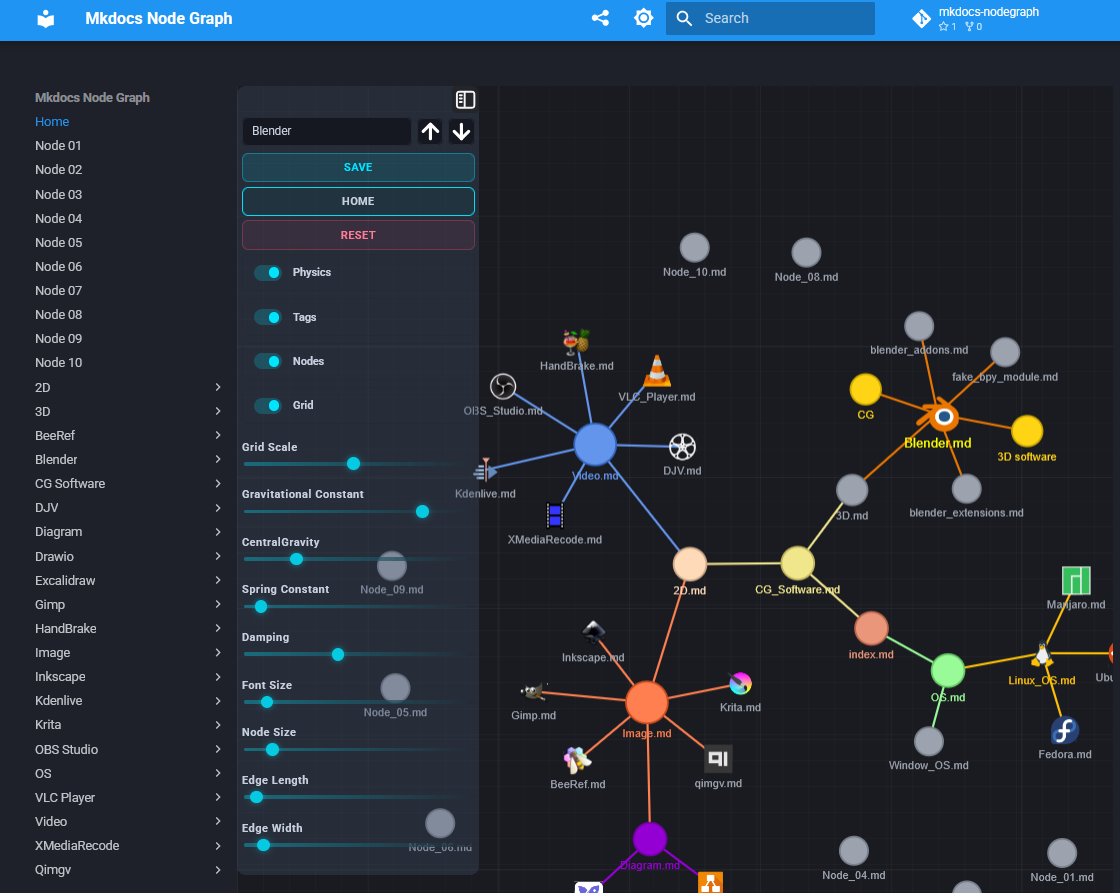Select the HandBrake.md pineapple node icon
Image resolution: width=1120 pixels, height=893 pixels.
(x=576, y=341)
